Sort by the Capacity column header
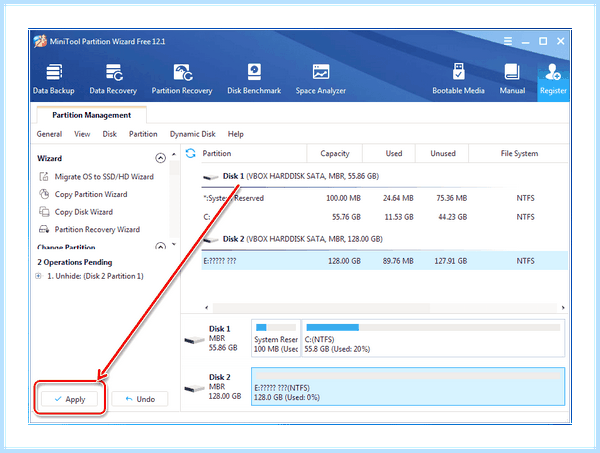This screenshot has height=453, width=600. [335, 153]
